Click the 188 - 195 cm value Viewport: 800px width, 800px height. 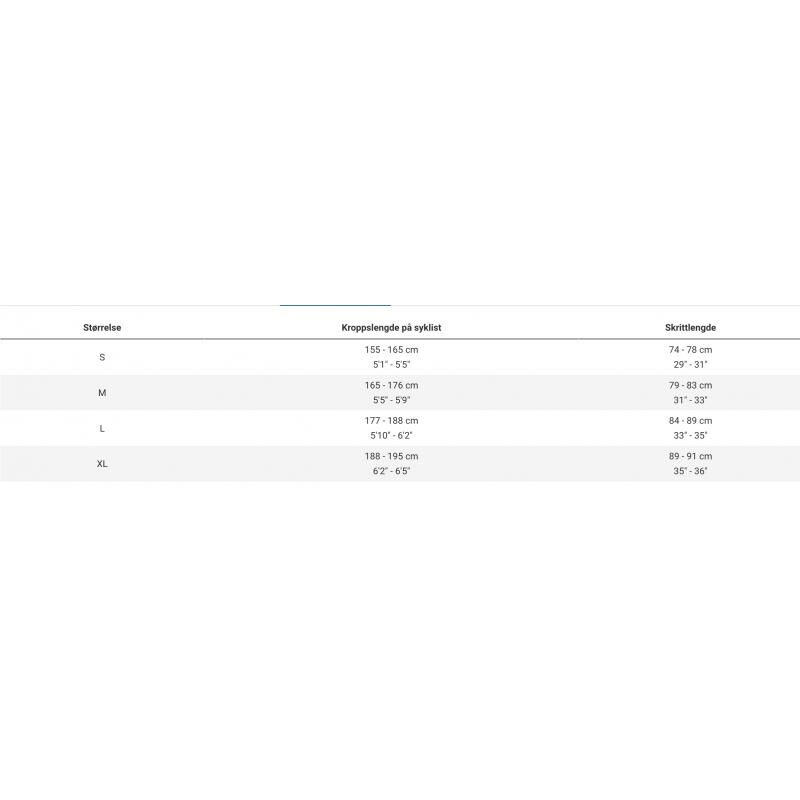[x=391, y=457]
